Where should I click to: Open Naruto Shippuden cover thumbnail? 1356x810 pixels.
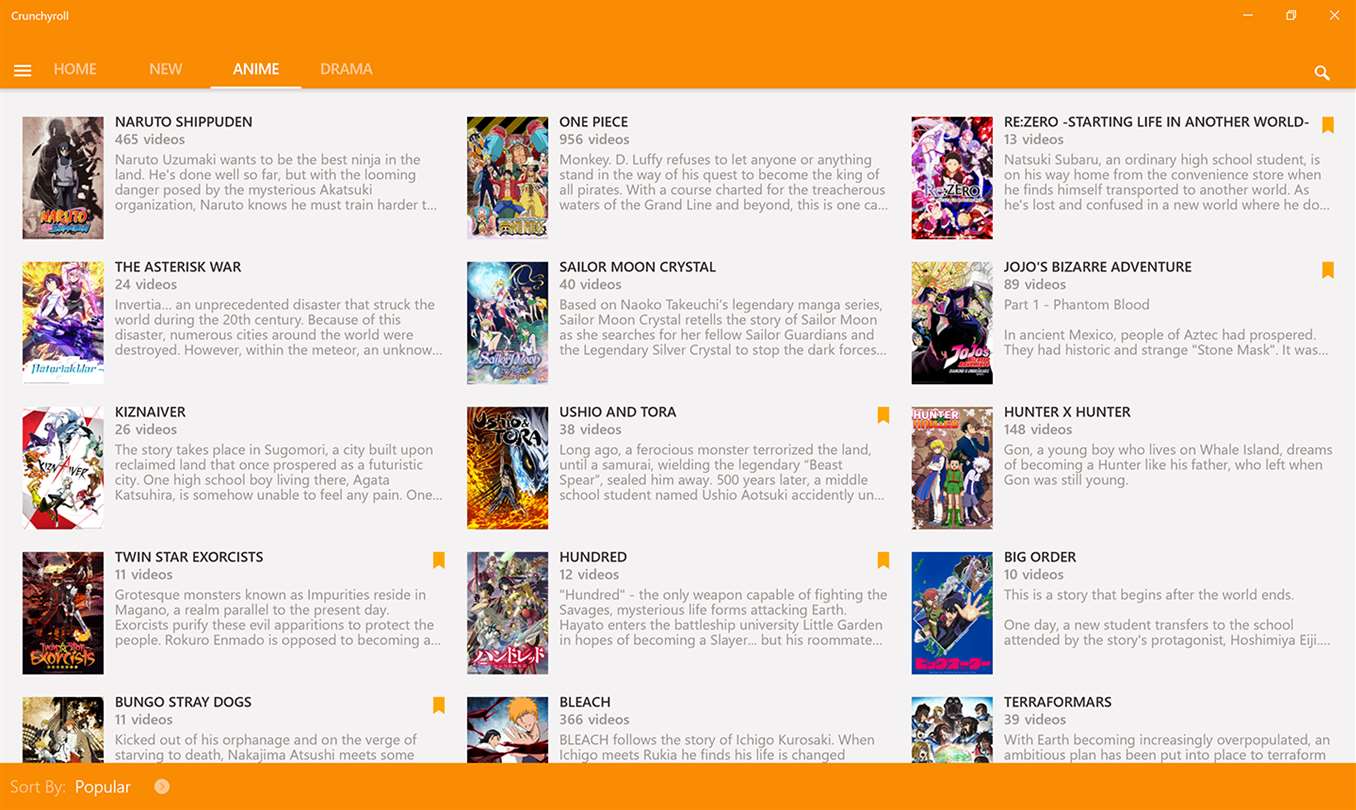(63, 178)
